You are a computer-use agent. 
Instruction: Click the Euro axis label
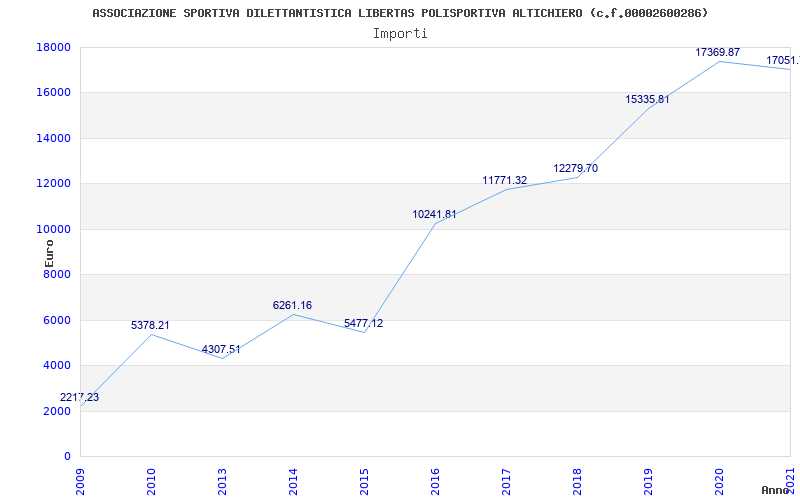[49, 254]
